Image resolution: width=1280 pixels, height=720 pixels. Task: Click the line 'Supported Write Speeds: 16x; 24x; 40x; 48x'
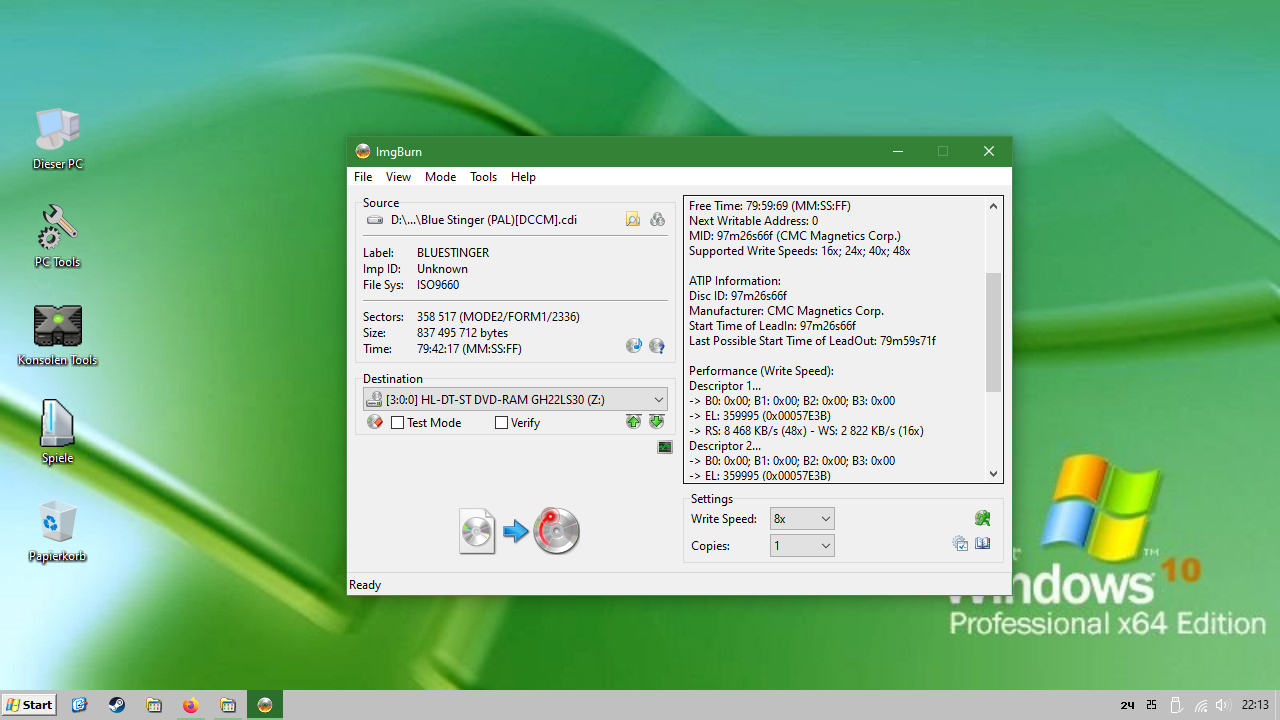point(800,251)
